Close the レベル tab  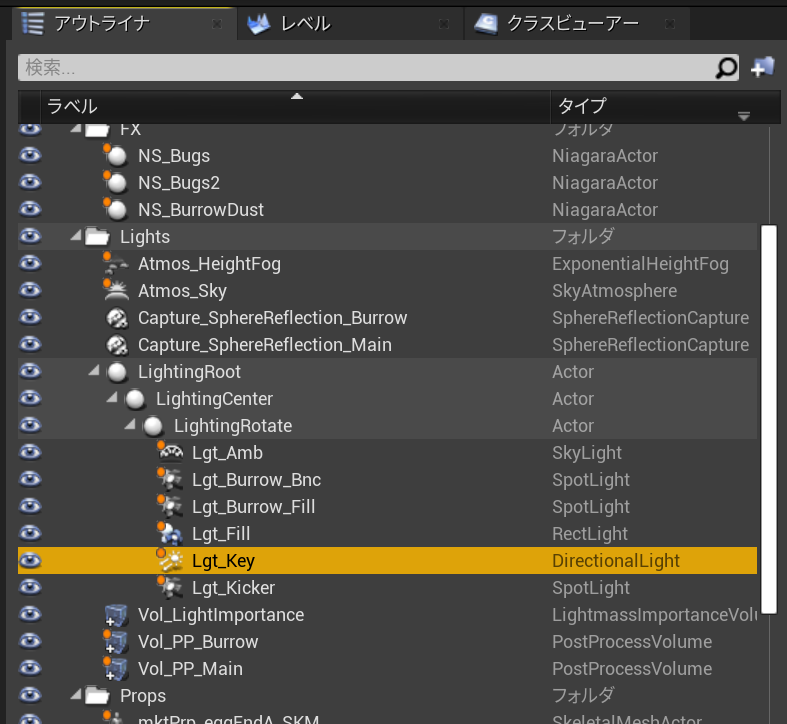pyautogui.click(x=444, y=24)
